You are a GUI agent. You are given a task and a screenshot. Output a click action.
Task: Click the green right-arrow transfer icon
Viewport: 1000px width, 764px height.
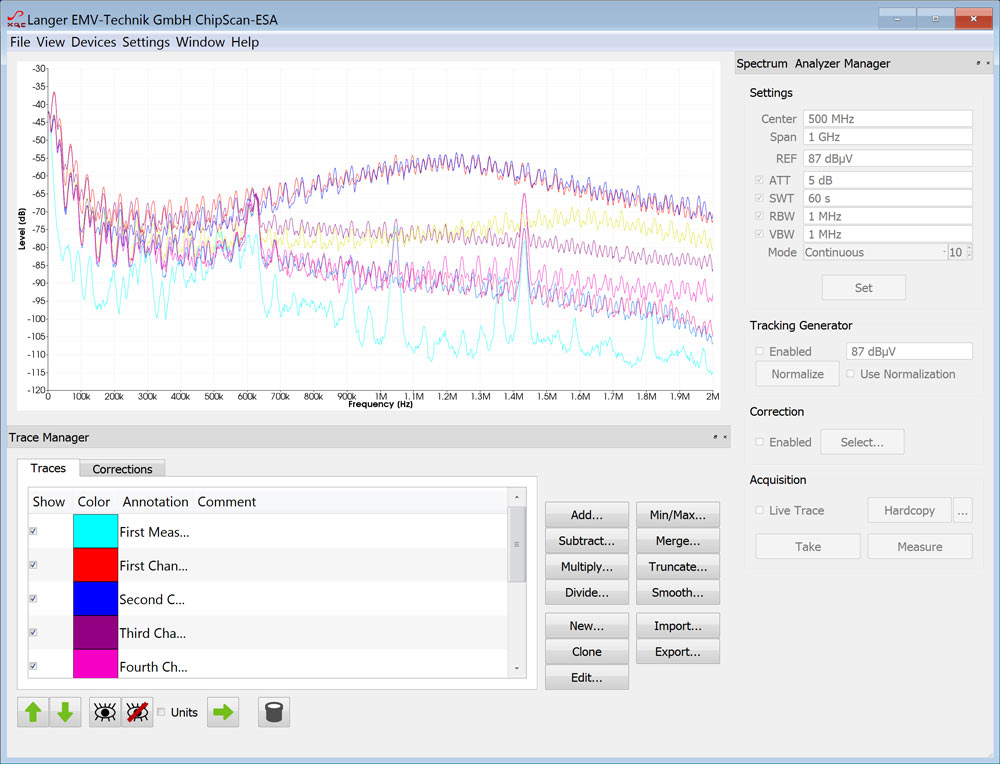[222, 712]
